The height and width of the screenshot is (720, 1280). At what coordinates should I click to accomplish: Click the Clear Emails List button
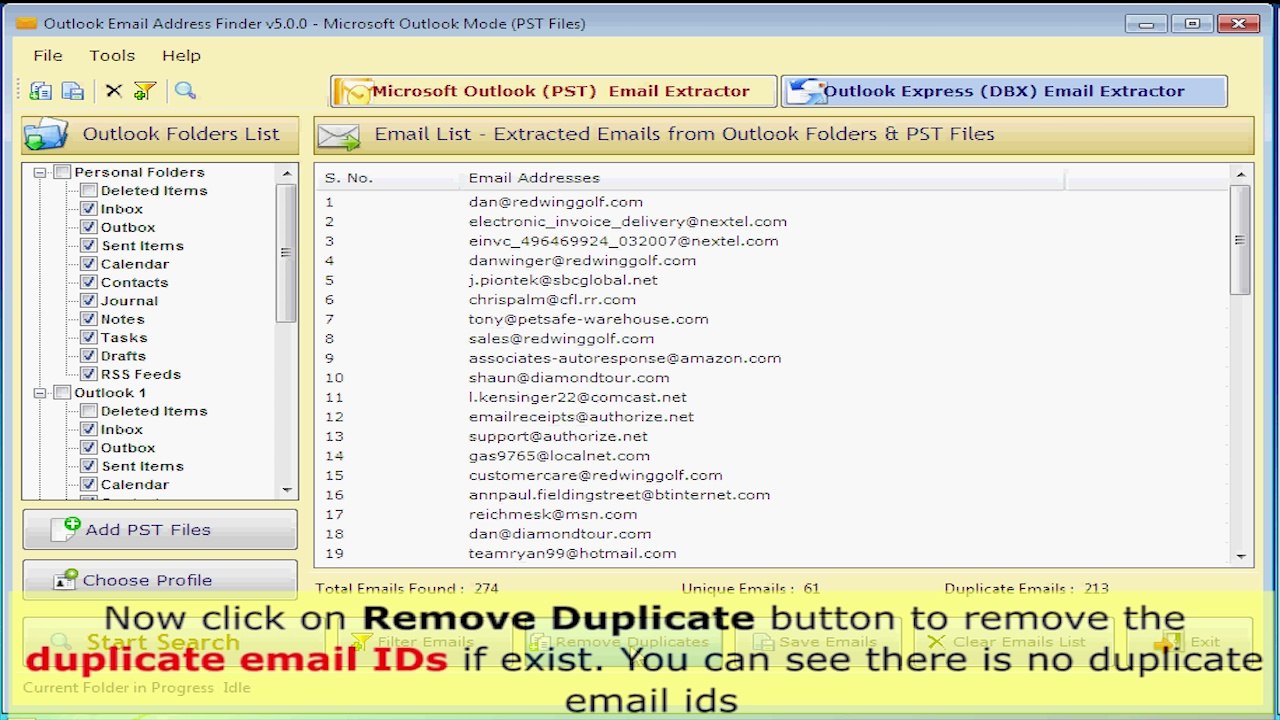coord(1007,642)
